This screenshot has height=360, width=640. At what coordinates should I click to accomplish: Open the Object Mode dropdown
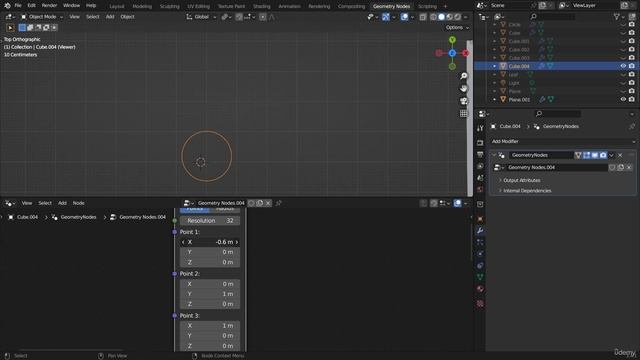click(x=42, y=17)
